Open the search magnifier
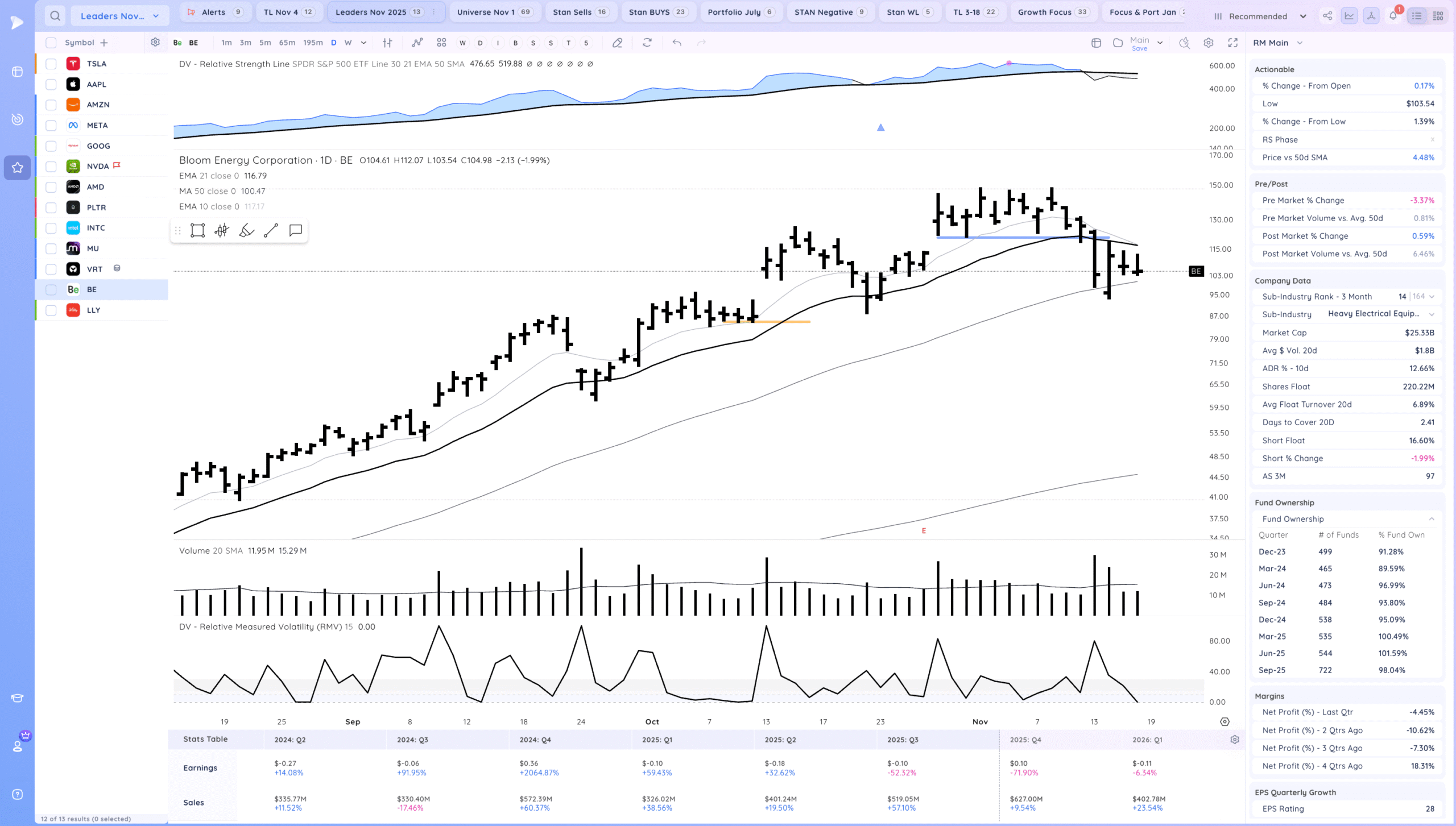The height and width of the screenshot is (826, 1456). tap(55, 16)
